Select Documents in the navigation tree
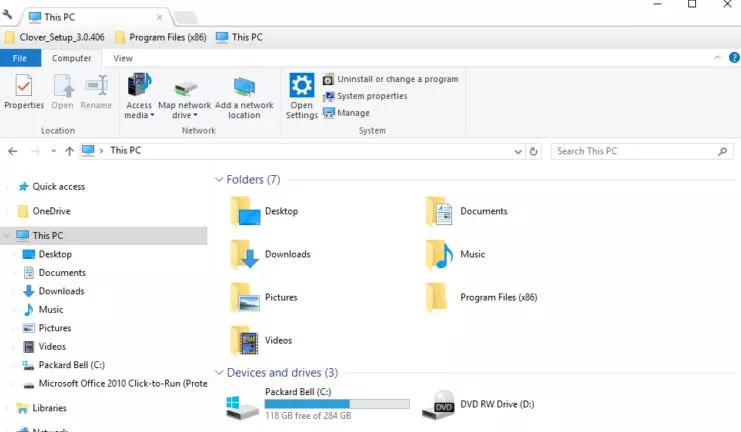Screen dimensions: 741x432 tap(55, 273)
